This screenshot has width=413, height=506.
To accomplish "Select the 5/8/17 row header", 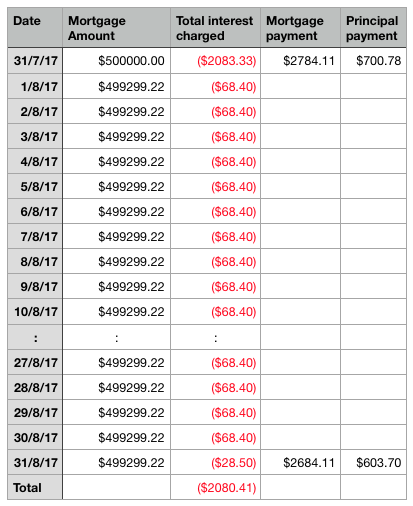I will pyautogui.click(x=35, y=186).
